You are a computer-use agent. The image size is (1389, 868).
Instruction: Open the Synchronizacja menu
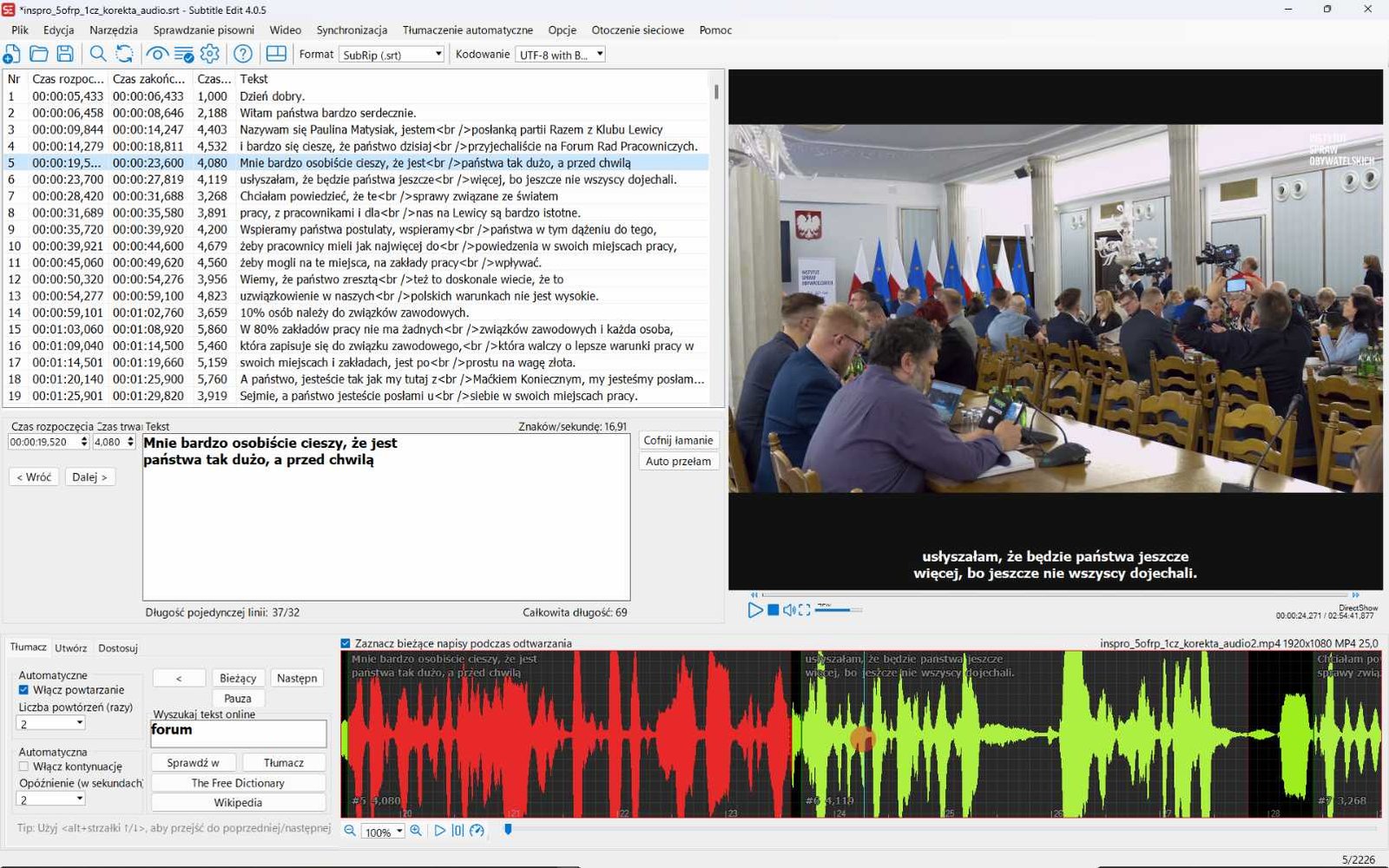click(352, 30)
